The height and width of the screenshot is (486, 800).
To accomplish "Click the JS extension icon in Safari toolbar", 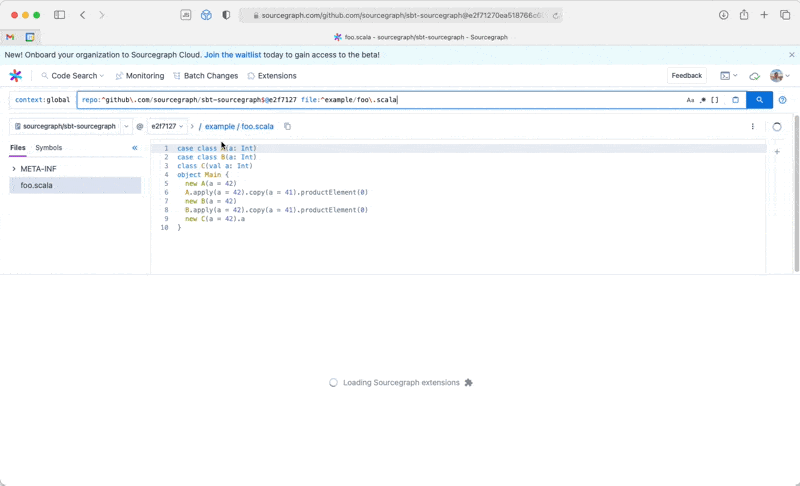I will 186,15.
